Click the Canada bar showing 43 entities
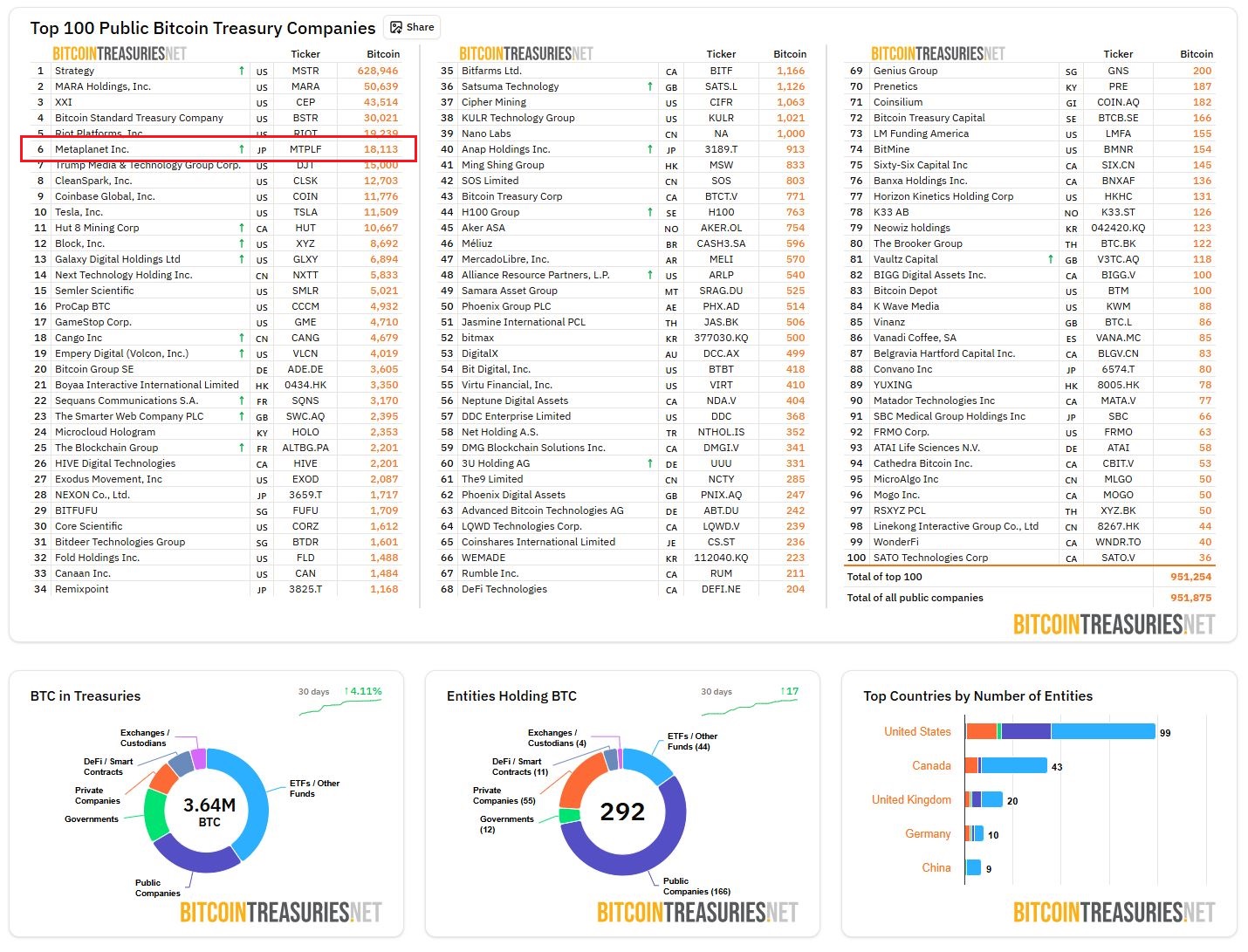This screenshot has width=1248, height=952. tap(1006, 765)
